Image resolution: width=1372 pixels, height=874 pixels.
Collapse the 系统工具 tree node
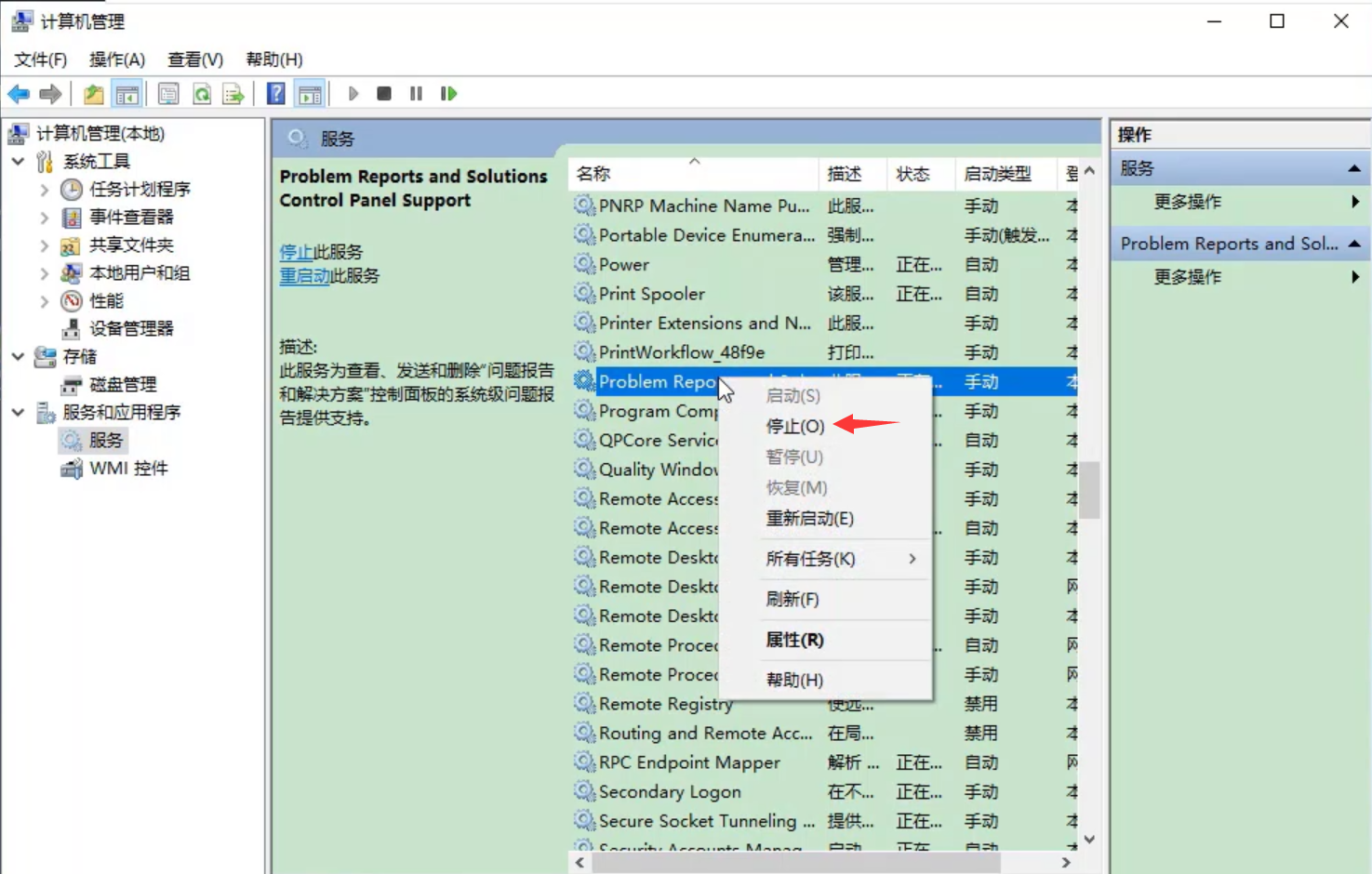click(x=18, y=162)
